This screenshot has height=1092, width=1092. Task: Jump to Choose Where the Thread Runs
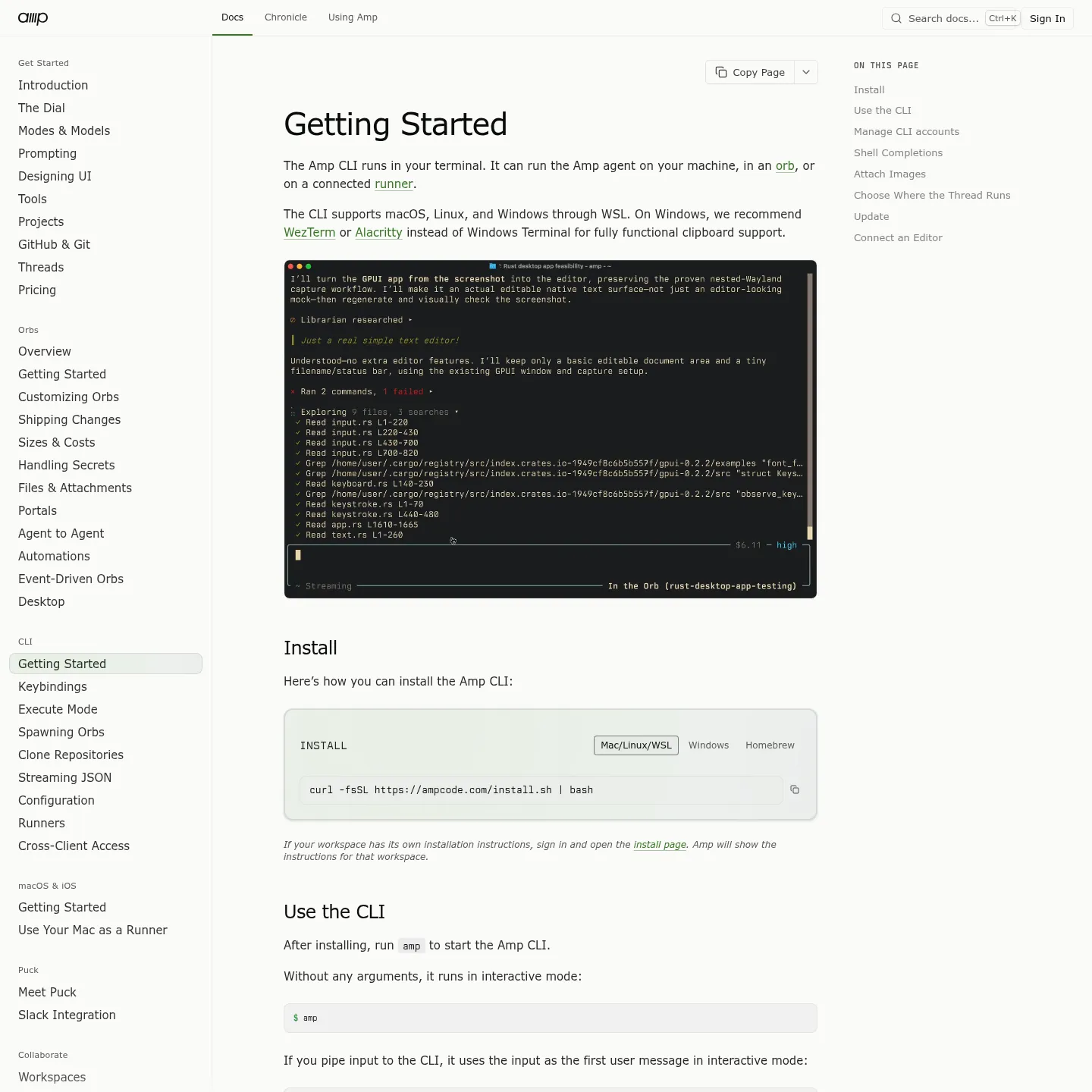click(x=932, y=195)
